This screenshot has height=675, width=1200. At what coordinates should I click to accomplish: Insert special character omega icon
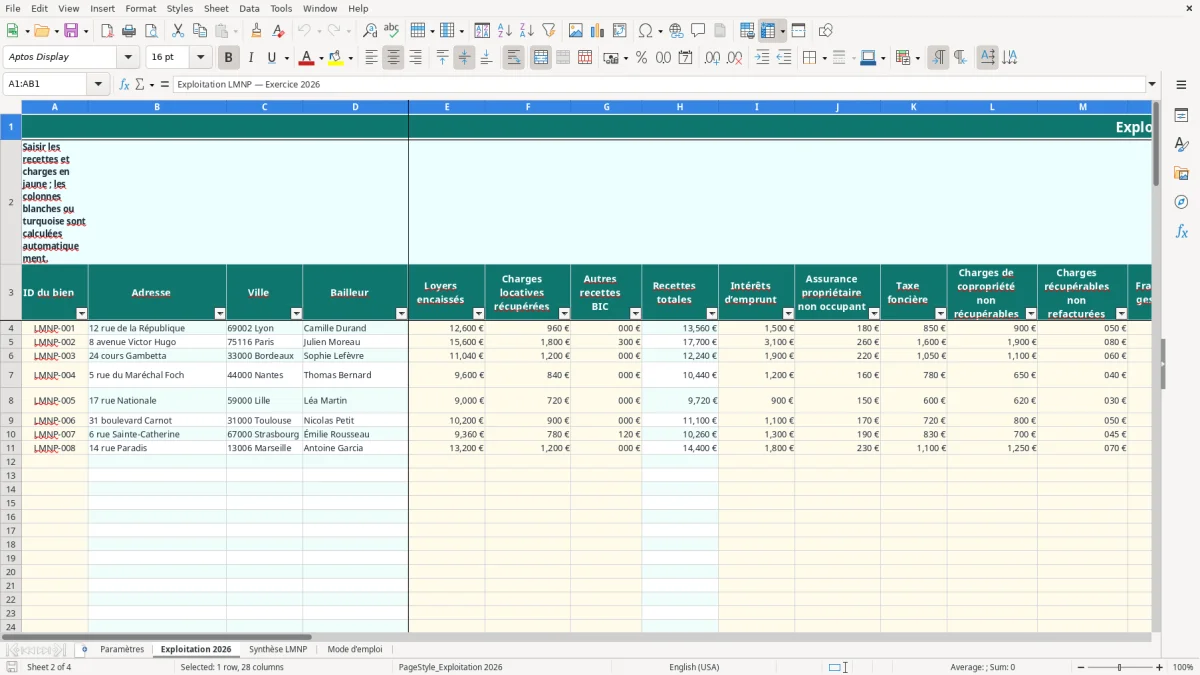click(645, 31)
